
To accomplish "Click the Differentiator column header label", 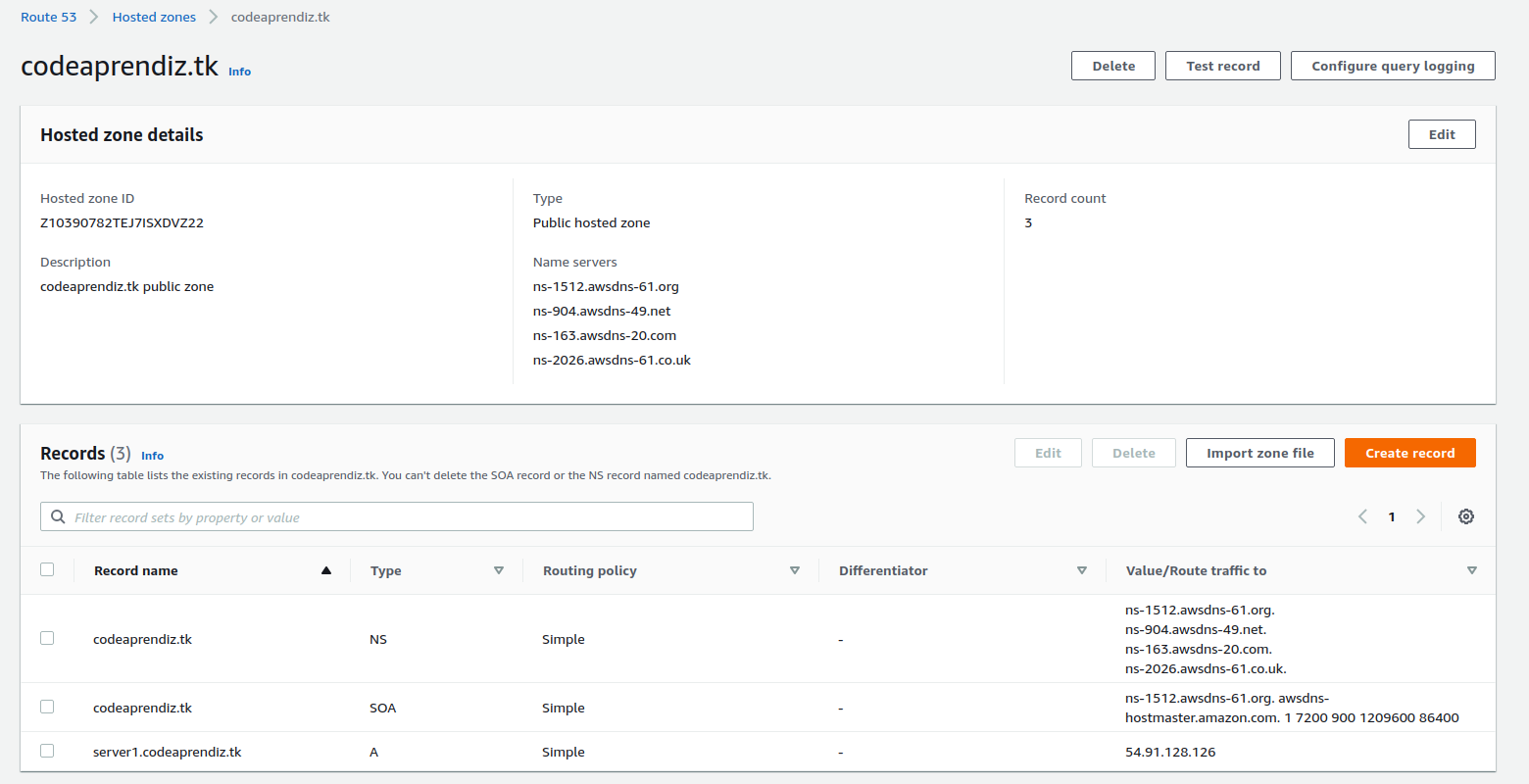I will (883, 570).
